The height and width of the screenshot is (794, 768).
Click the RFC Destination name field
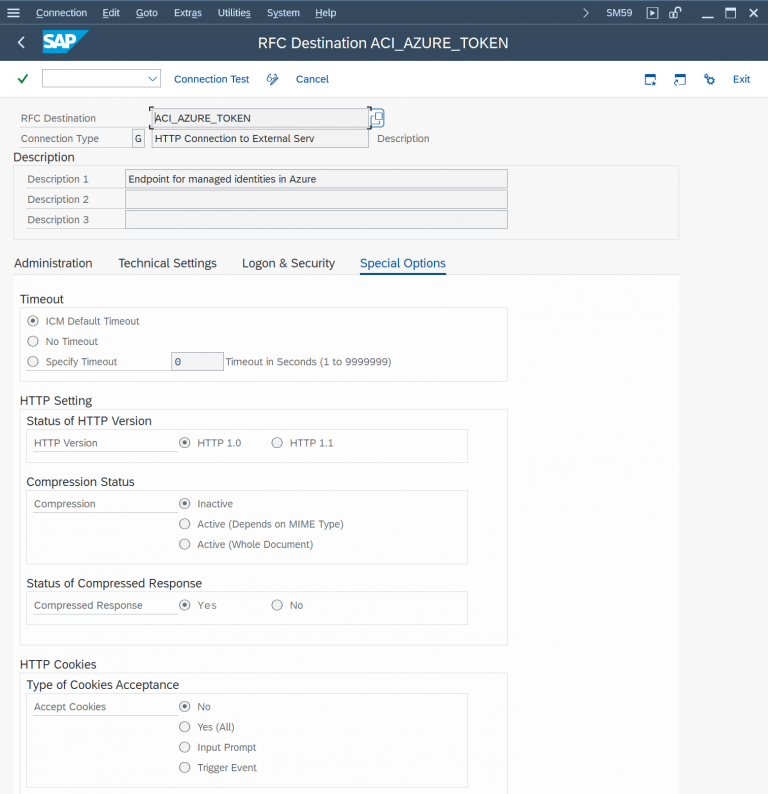pyautogui.click(x=260, y=118)
